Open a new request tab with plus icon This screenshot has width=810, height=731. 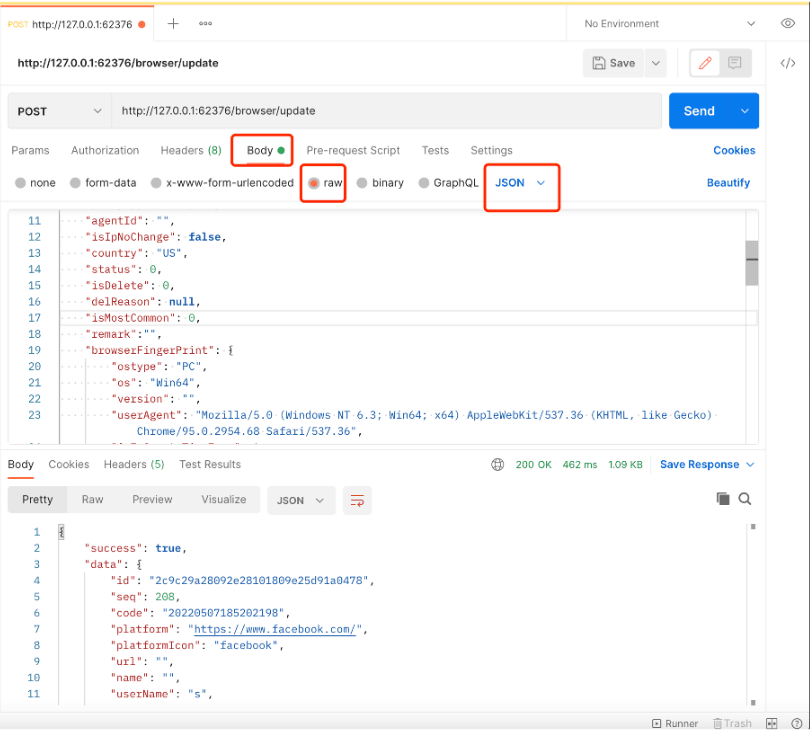173,24
